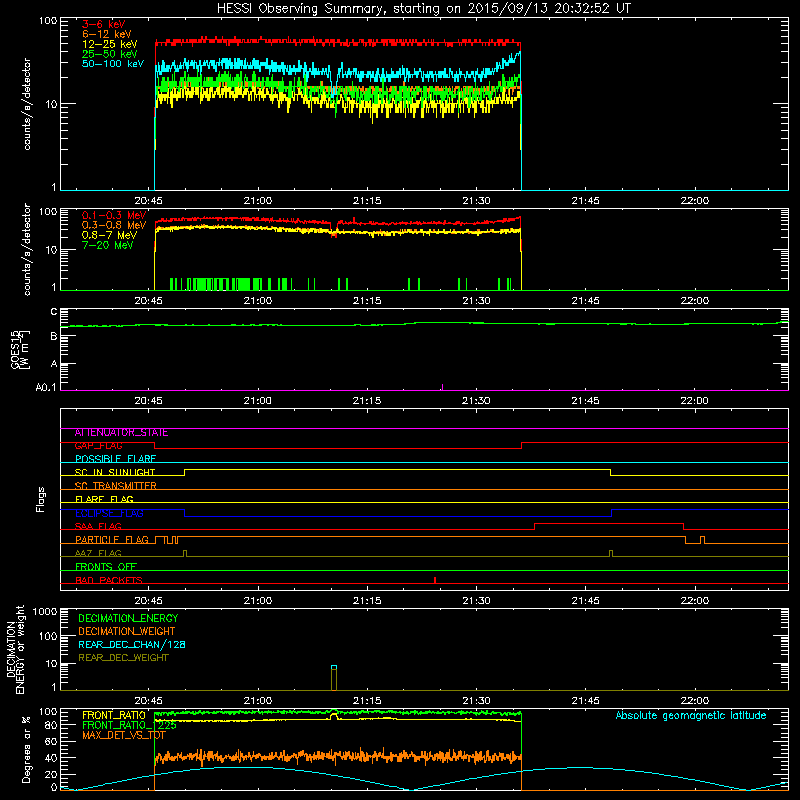The image size is (800, 800).
Task: Pick the 25-50 keV legend label
Action: [109, 54]
